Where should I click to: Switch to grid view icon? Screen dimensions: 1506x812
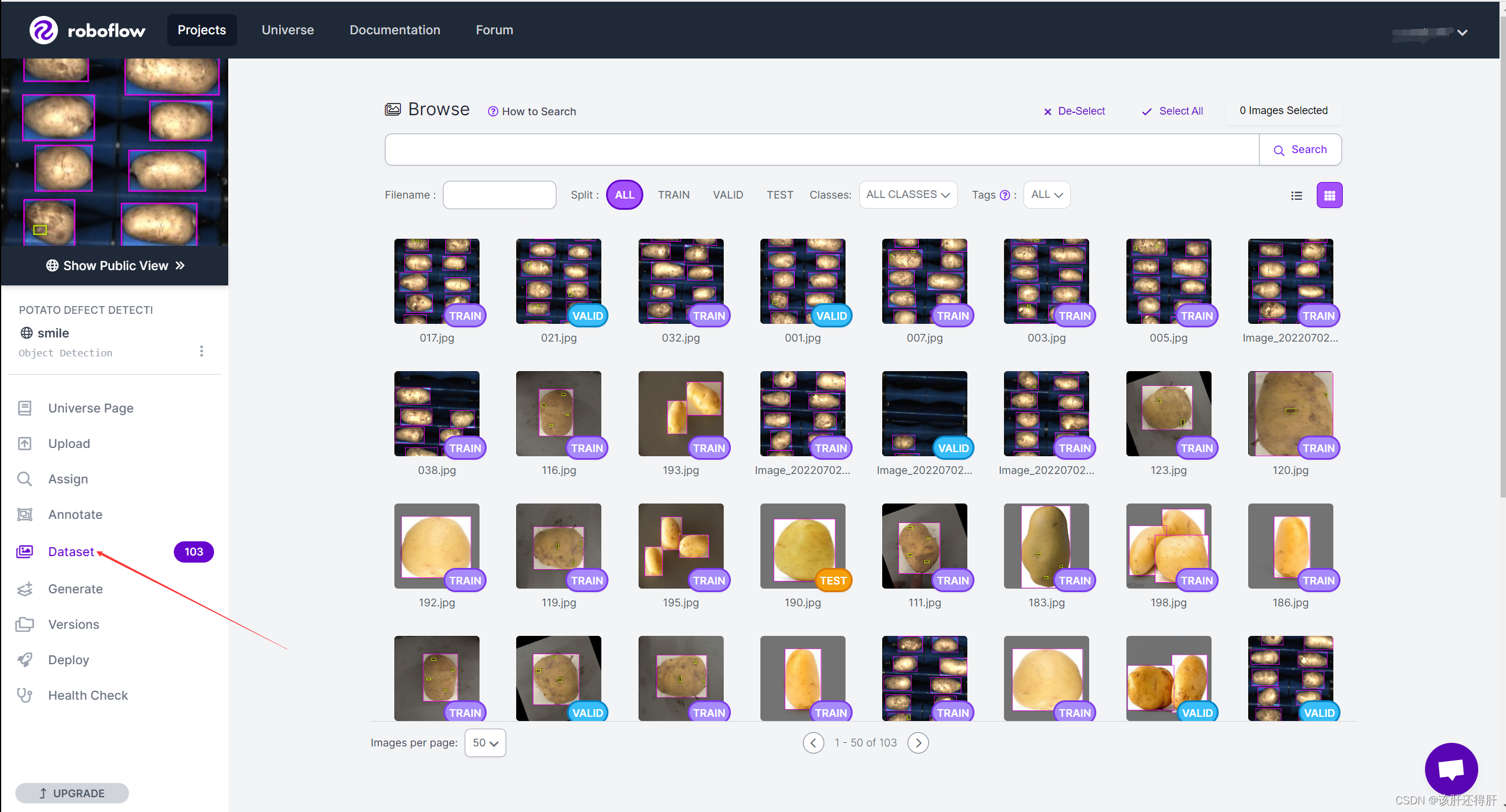click(1329, 196)
